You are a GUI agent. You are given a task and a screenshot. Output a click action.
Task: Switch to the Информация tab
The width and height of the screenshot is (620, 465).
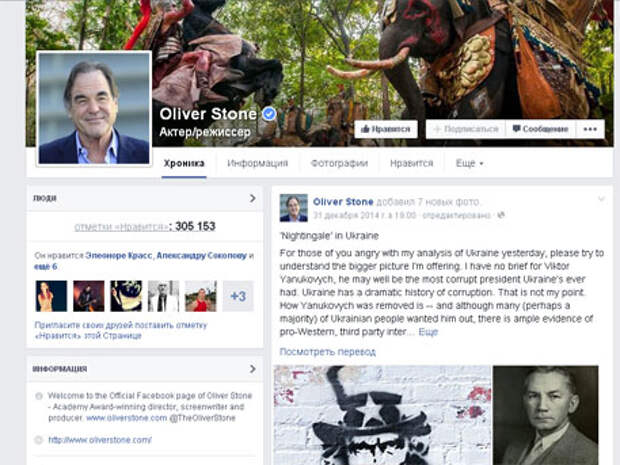[257, 163]
